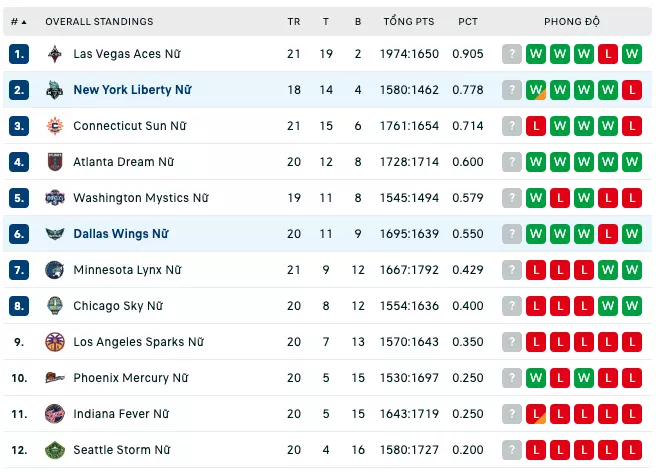
Task: Click the Chicago Sky team logo
Action: coord(55,306)
